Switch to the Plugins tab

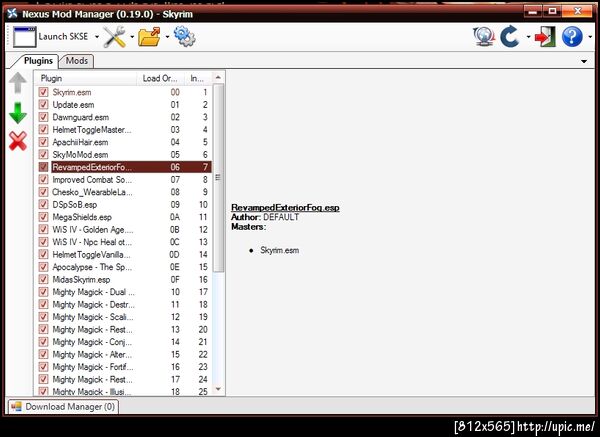click(x=38, y=61)
